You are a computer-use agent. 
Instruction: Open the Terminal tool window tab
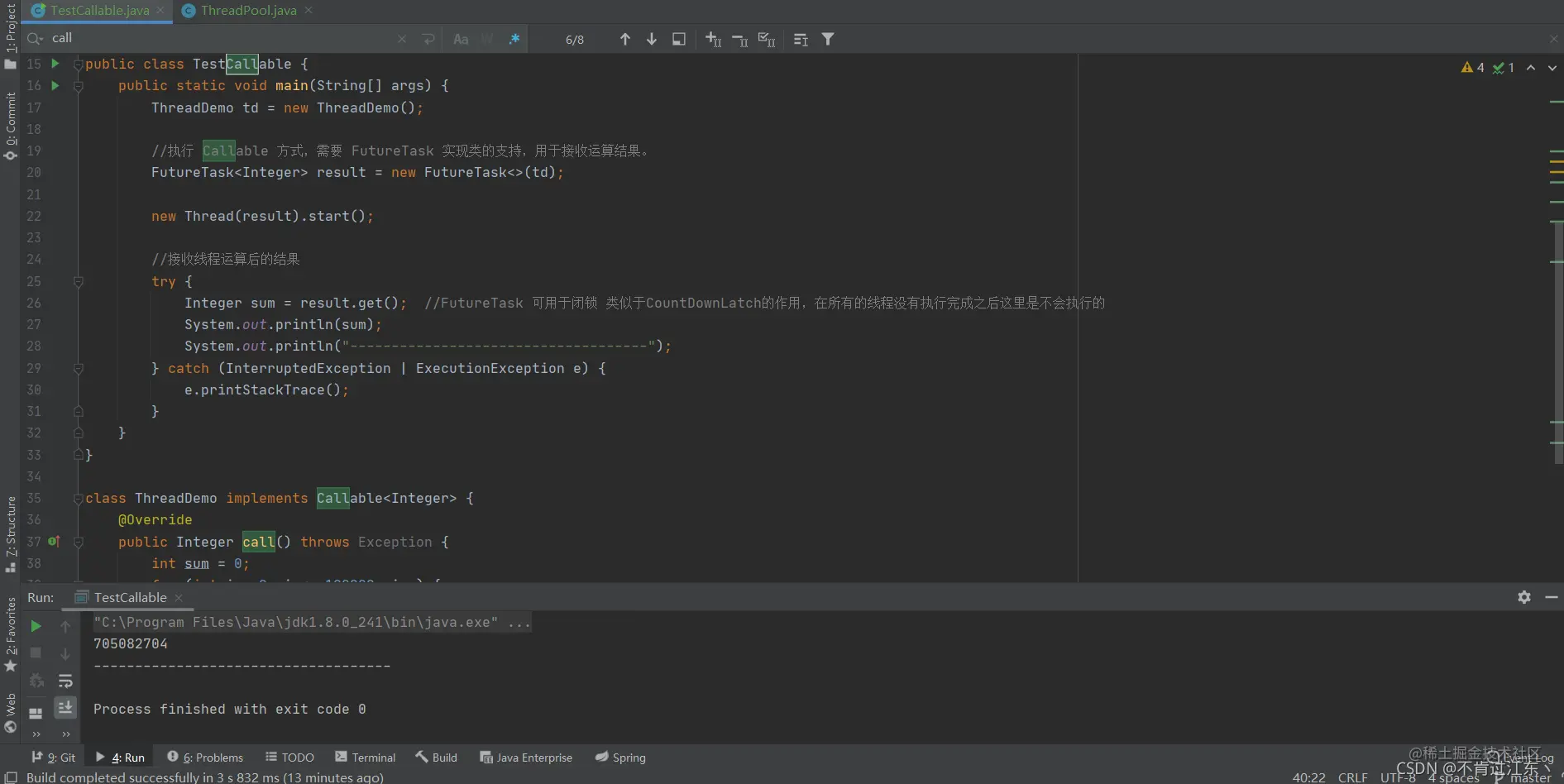coord(366,758)
